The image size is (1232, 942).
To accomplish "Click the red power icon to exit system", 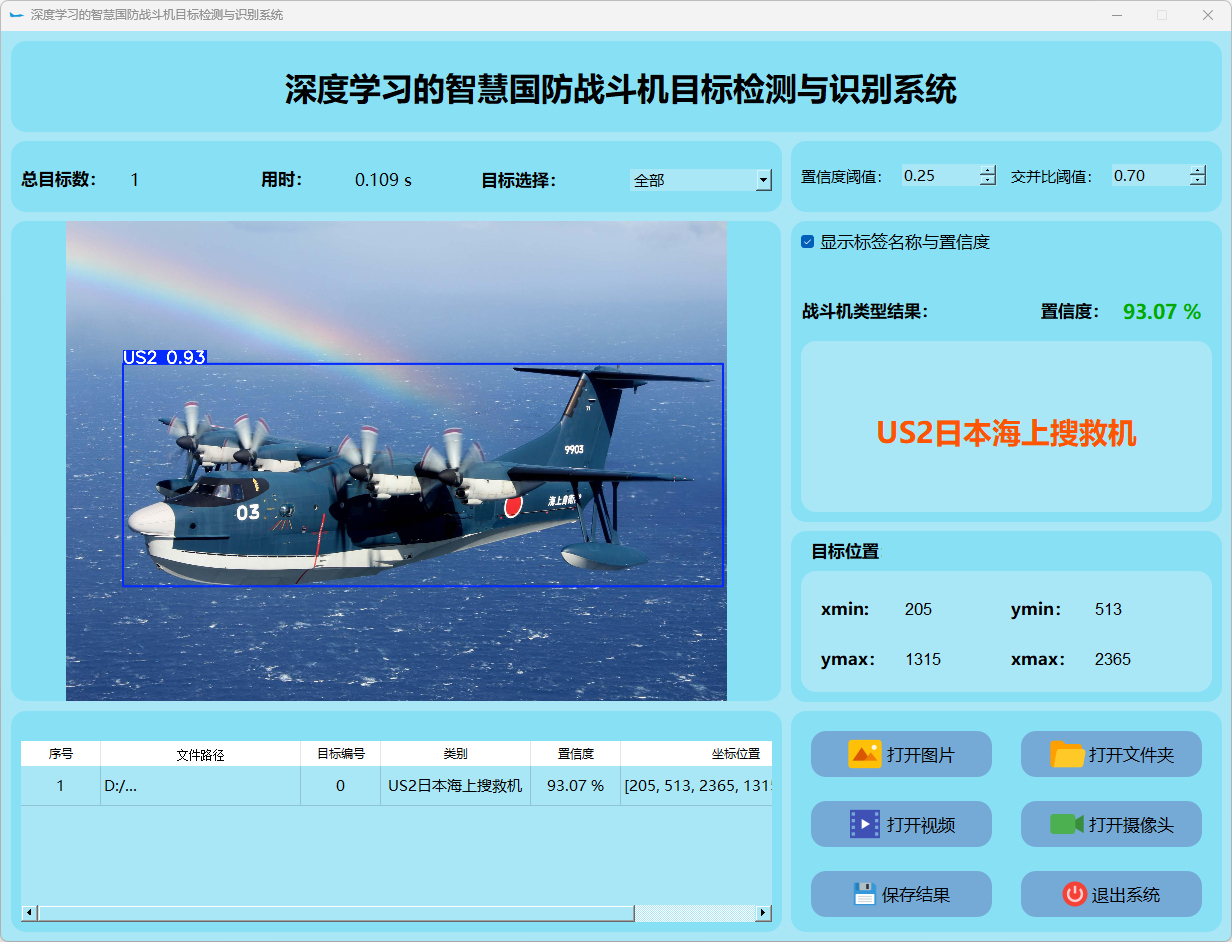I will 1074,894.
